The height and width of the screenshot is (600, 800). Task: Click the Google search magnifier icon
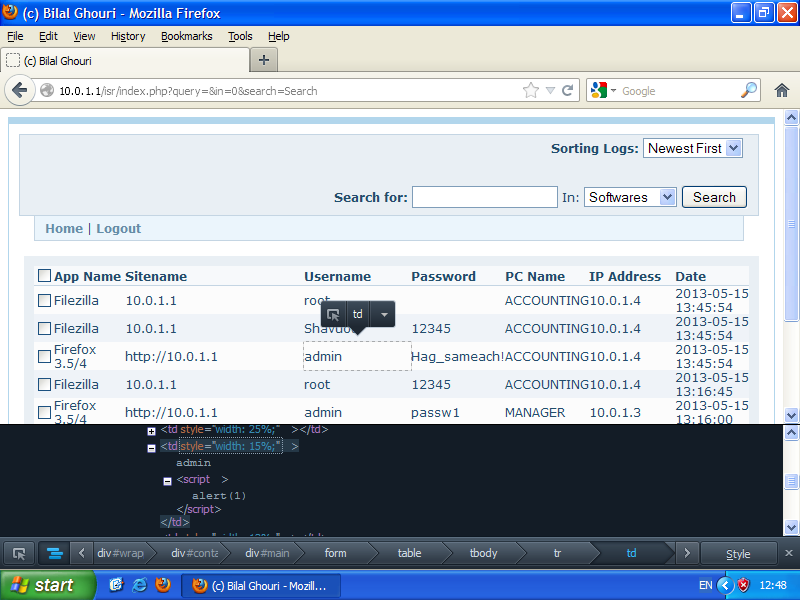(748, 90)
